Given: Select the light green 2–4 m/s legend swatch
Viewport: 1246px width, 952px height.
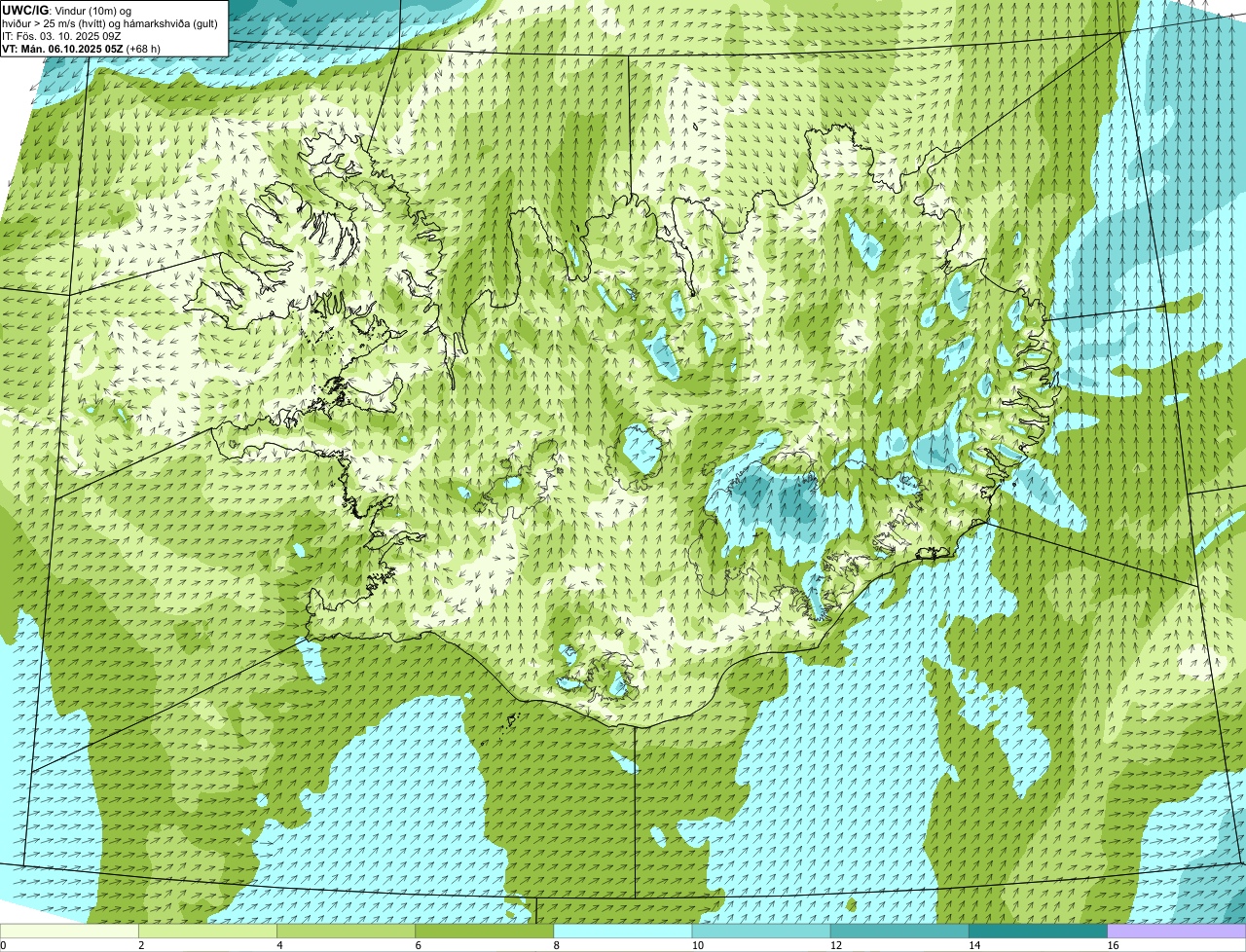Looking at the screenshot, I should (207, 932).
